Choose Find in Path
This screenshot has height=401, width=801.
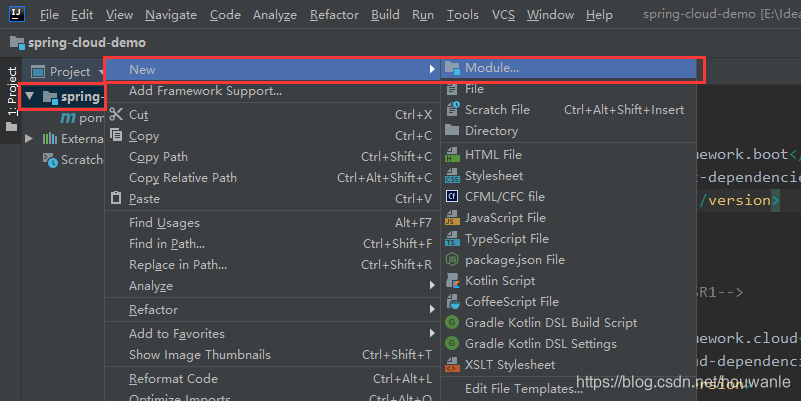[x=273, y=244]
